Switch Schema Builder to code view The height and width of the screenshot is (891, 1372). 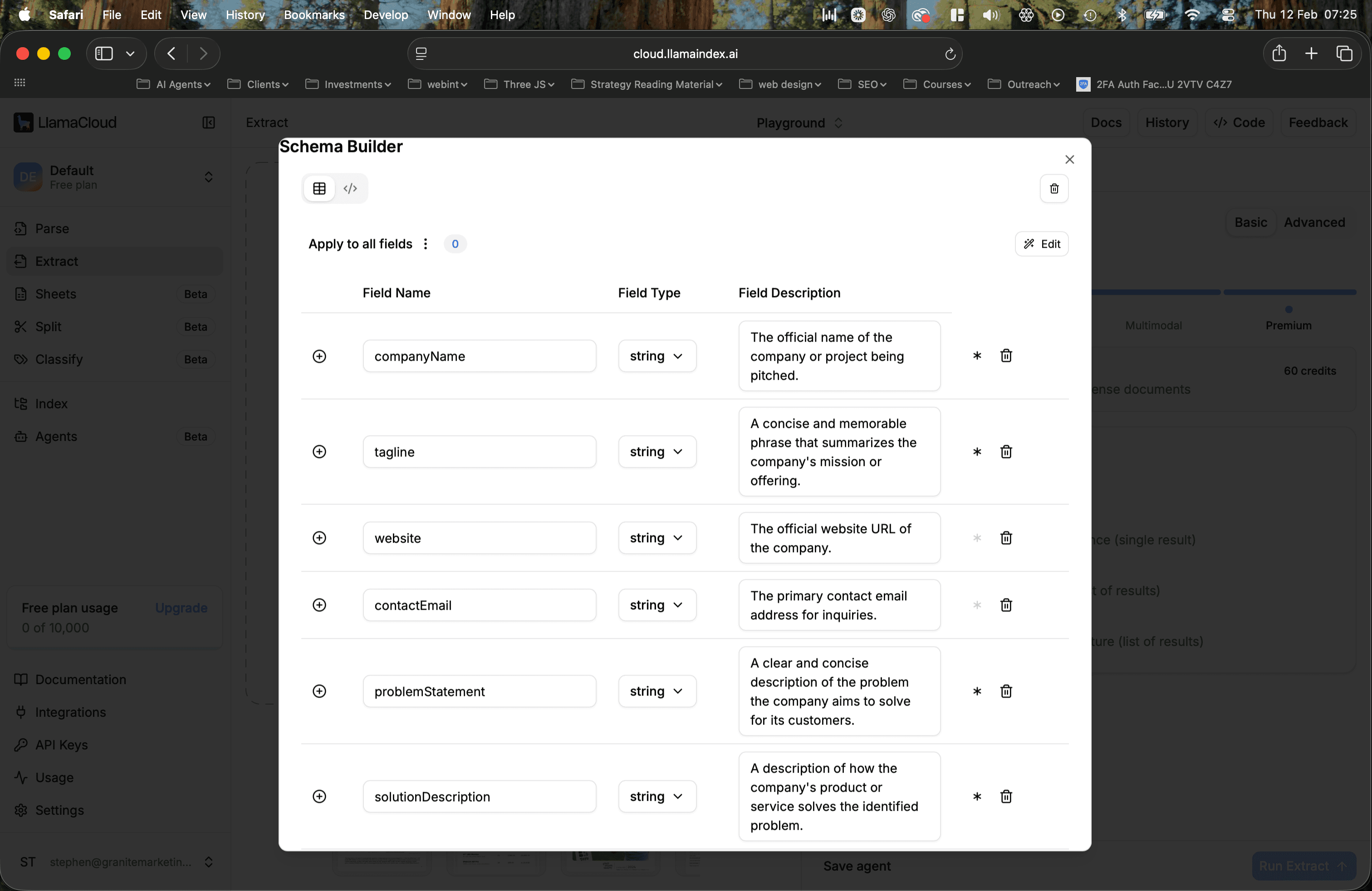pyautogui.click(x=351, y=188)
